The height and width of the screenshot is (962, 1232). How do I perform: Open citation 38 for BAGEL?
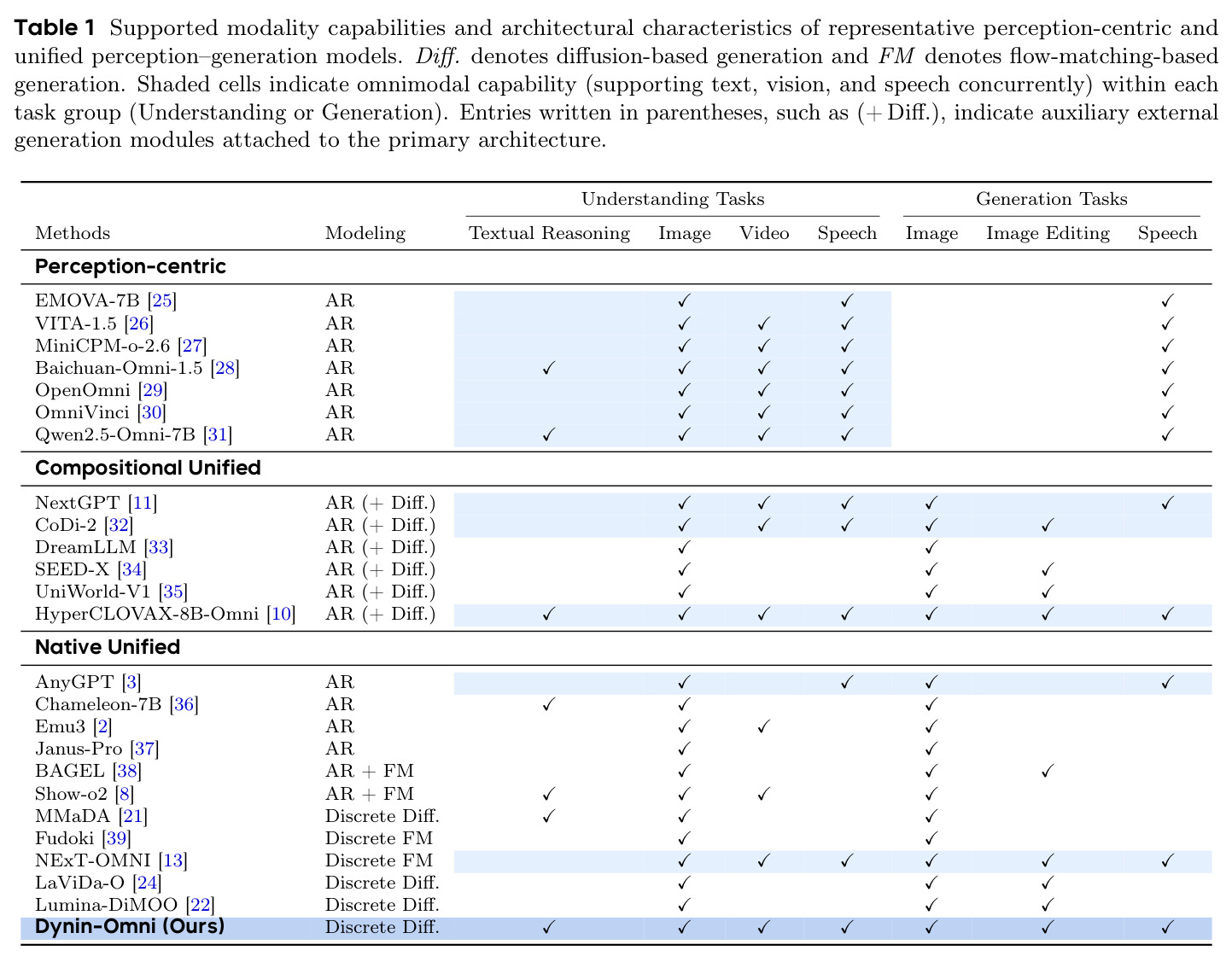point(126,771)
